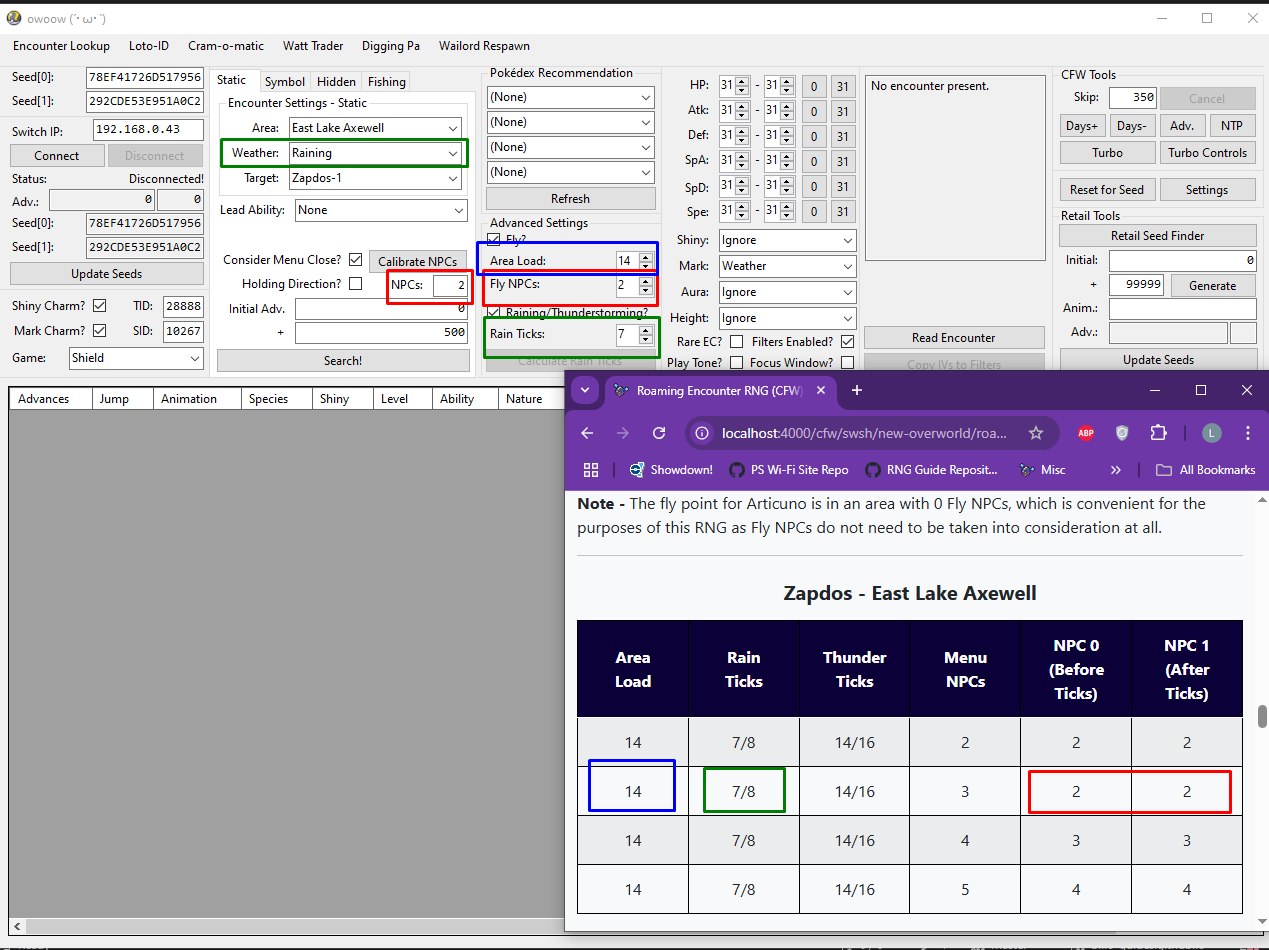The height and width of the screenshot is (950, 1269).
Task: Open the Watt Trader menu
Action: (x=313, y=46)
